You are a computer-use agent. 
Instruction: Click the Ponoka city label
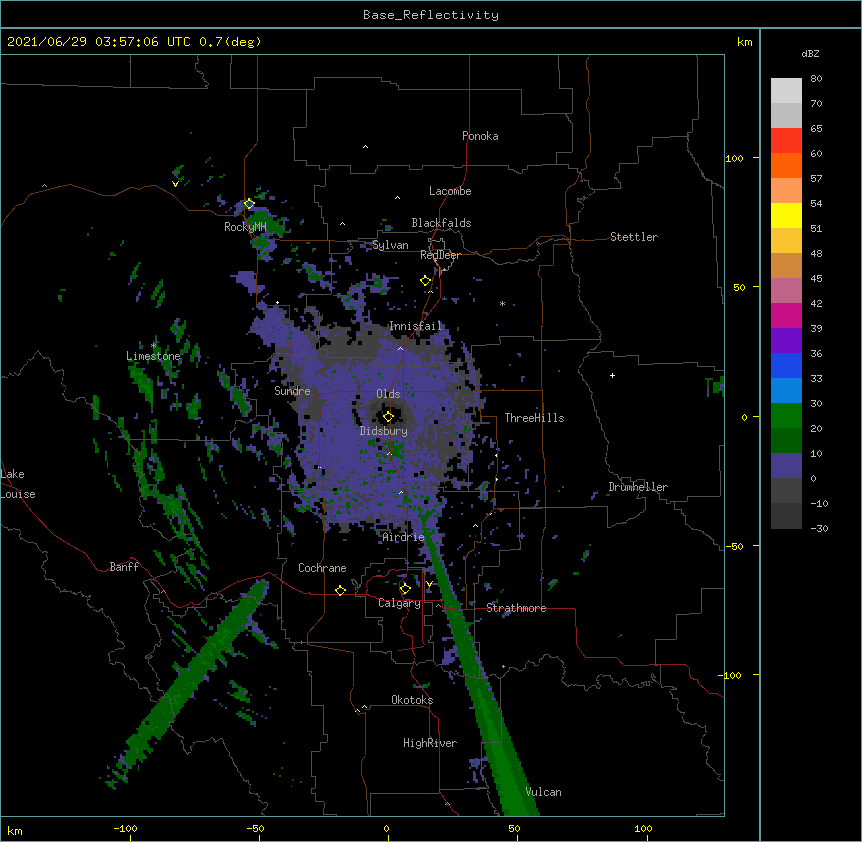tap(480, 136)
